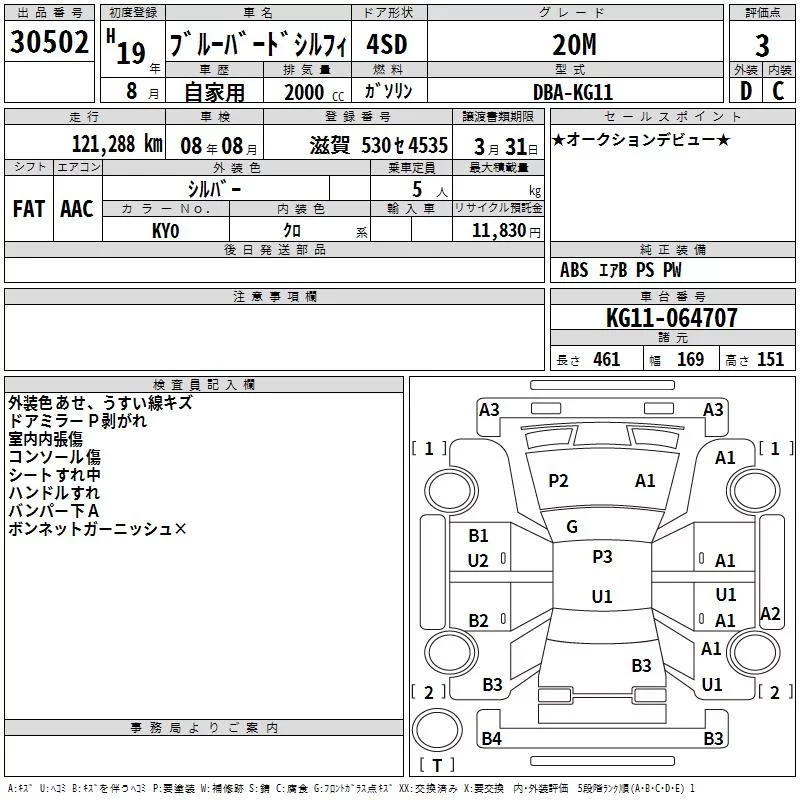Click the model code DBA-KG11

(572, 92)
